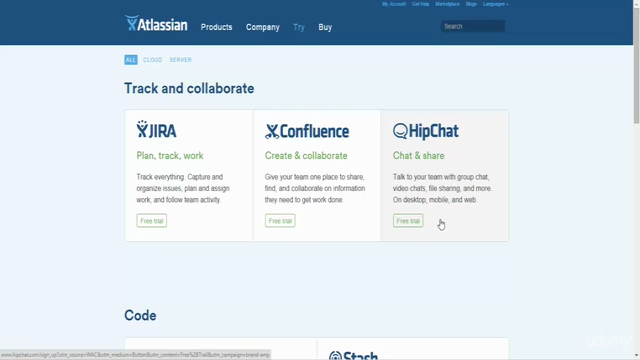Start Confluence free trial
The image size is (640, 360).
[280, 221]
